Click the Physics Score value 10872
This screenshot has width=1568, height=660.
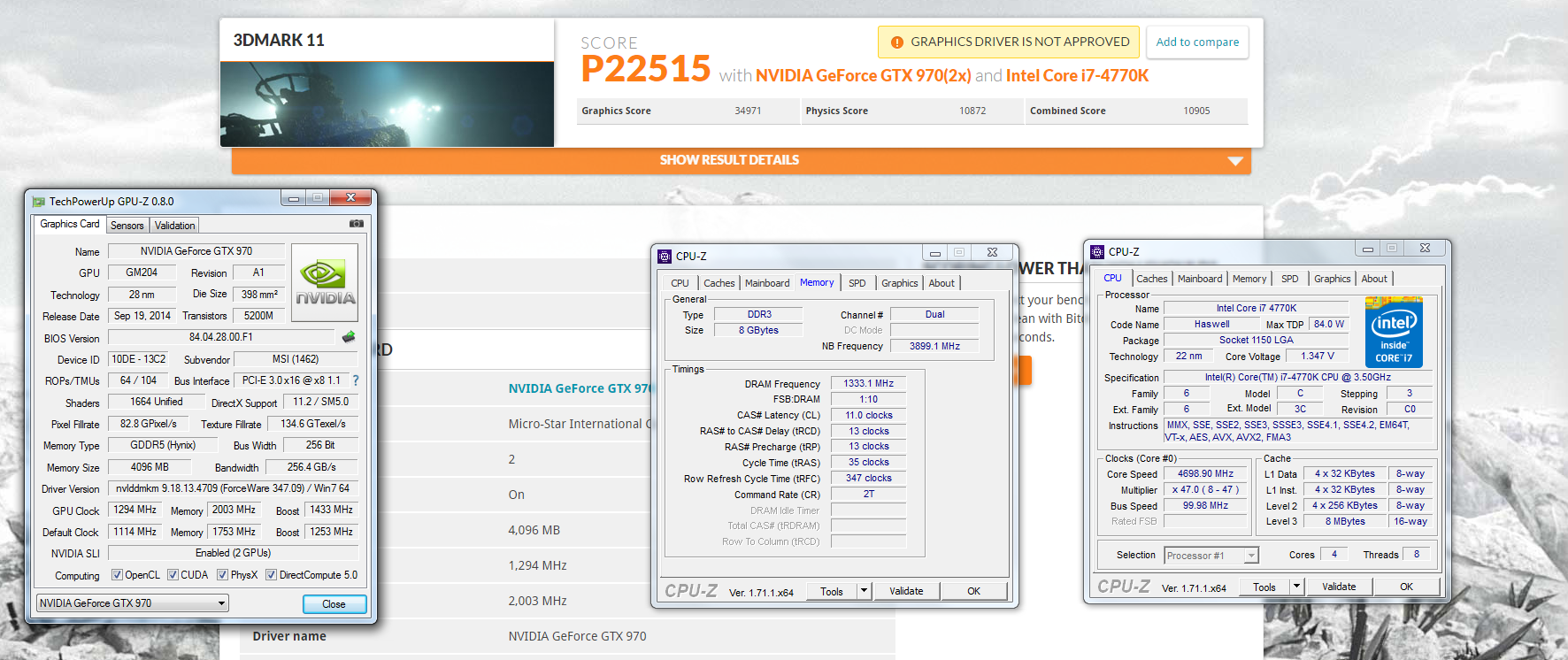[x=972, y=111]
